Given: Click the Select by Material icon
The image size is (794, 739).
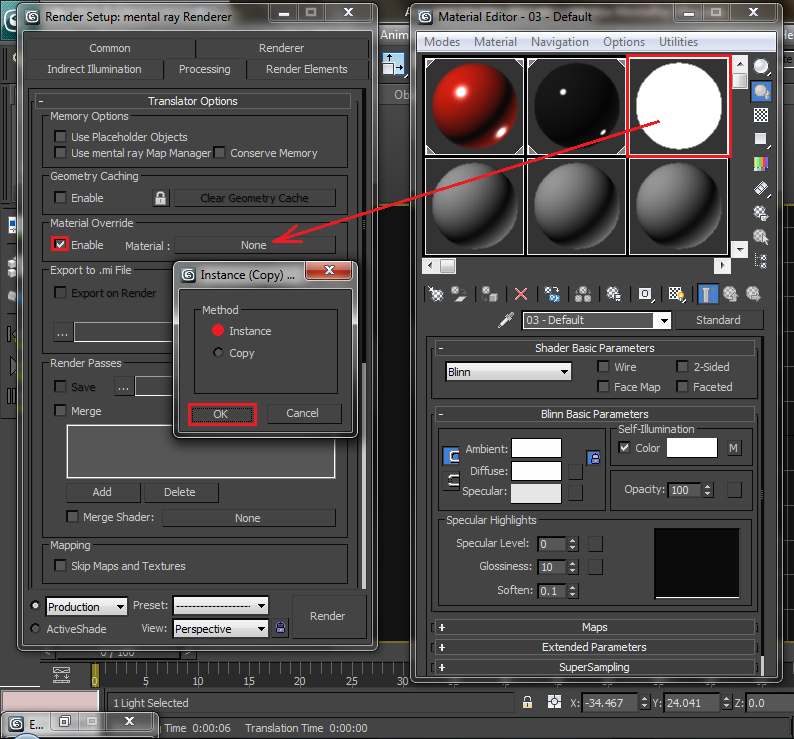Looking at the screenshot, I should tap(761, 237).
